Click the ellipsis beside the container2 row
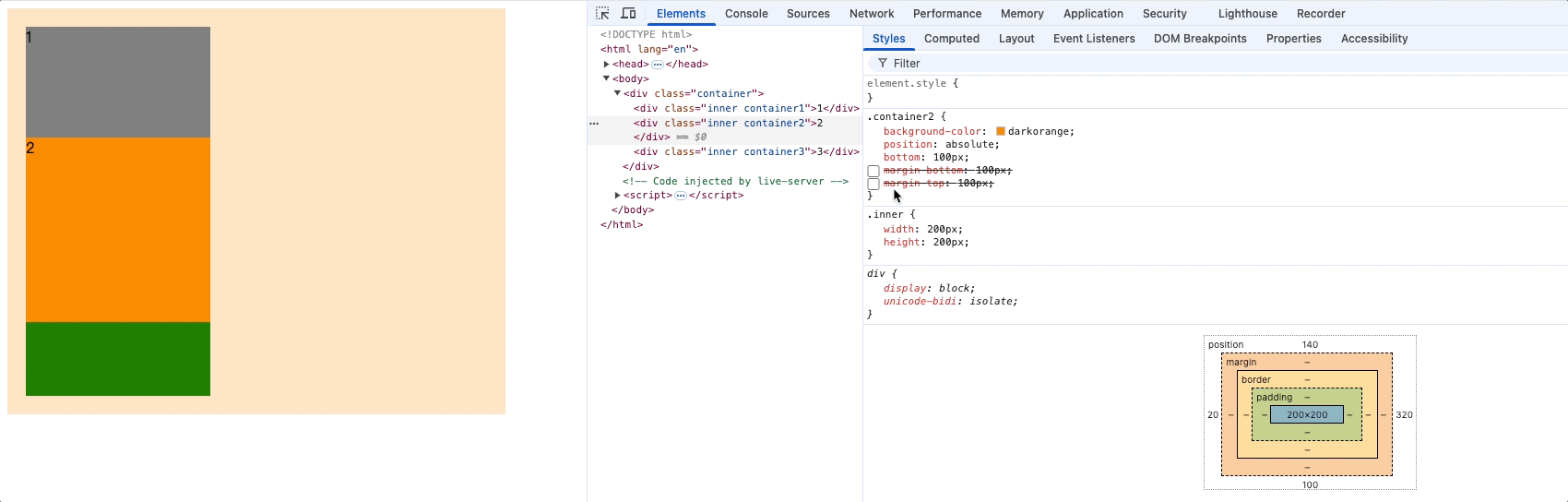The width and height of the screenshot is (1568, 502). 594,123
